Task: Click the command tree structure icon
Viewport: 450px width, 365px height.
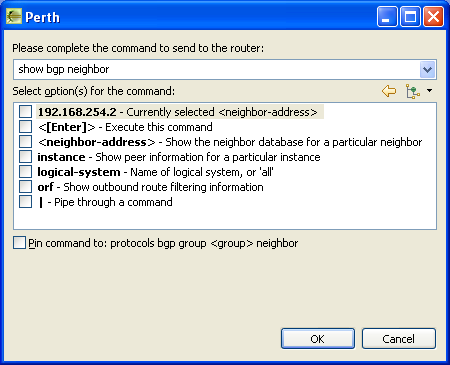Action: 413,91
